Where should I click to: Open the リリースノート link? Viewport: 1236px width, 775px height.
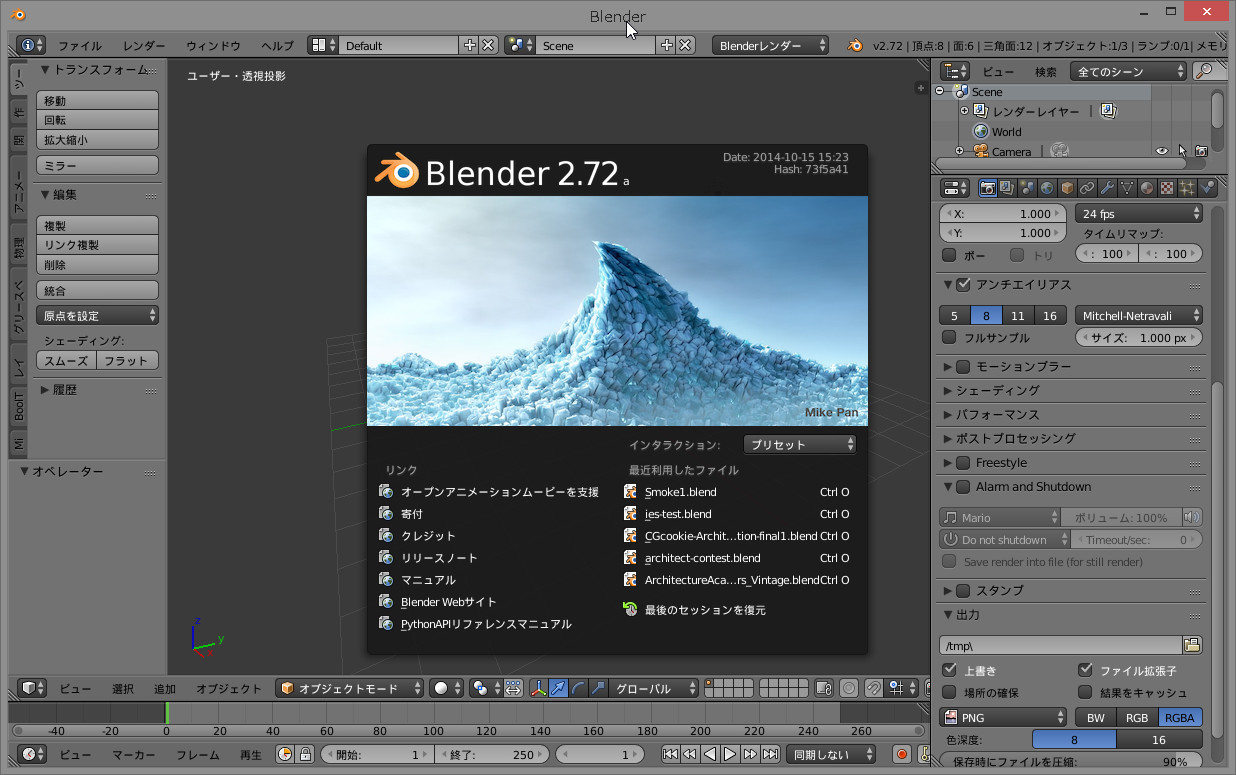pyautogui.click(x=439, y=558)
